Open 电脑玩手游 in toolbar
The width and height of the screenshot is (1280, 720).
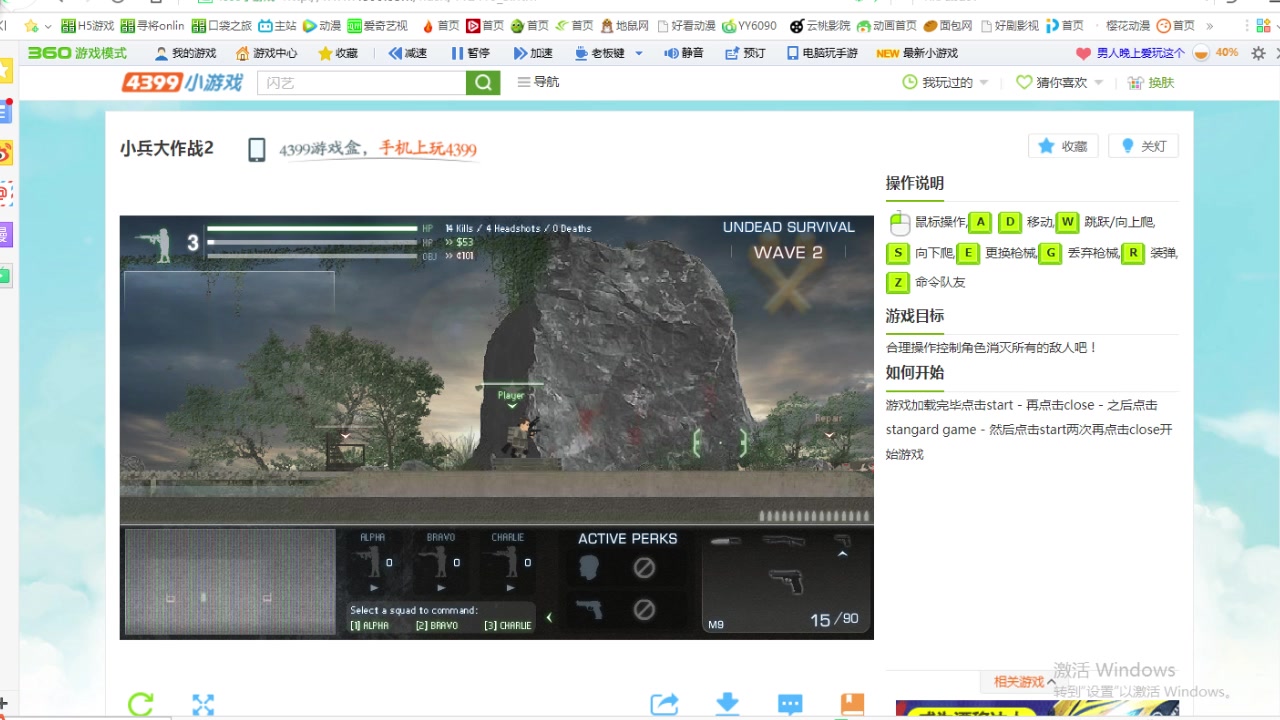pos(822,53)
